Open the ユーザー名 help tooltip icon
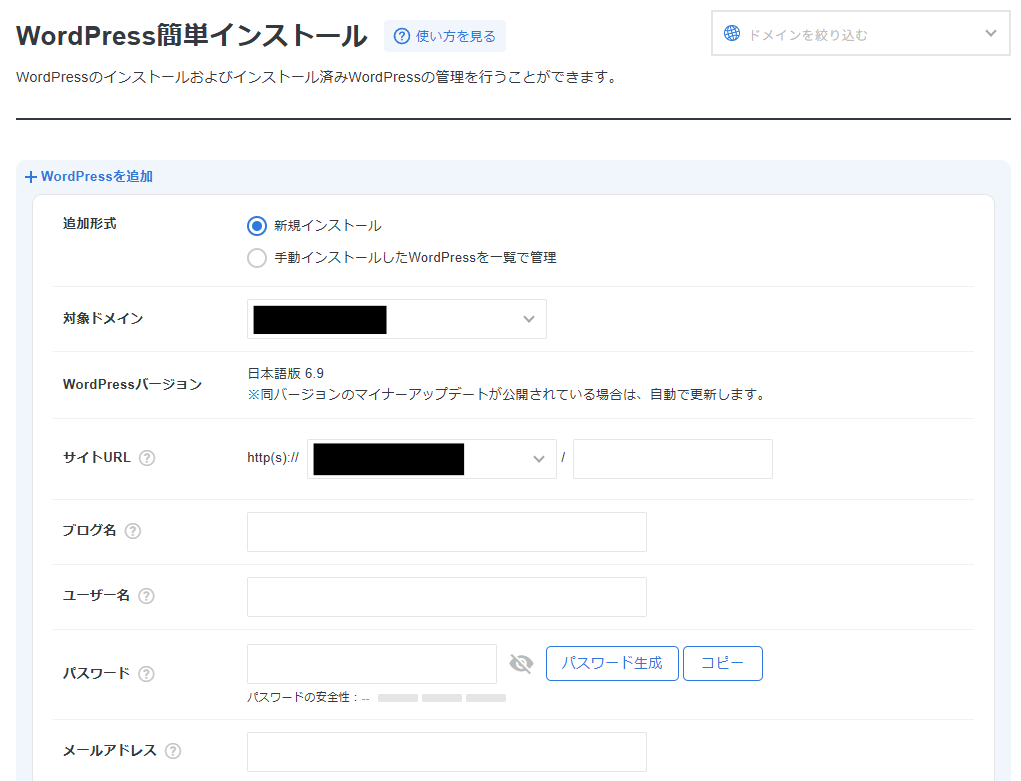The width and height of the screenshot is (1021, 781). (146, 595)
